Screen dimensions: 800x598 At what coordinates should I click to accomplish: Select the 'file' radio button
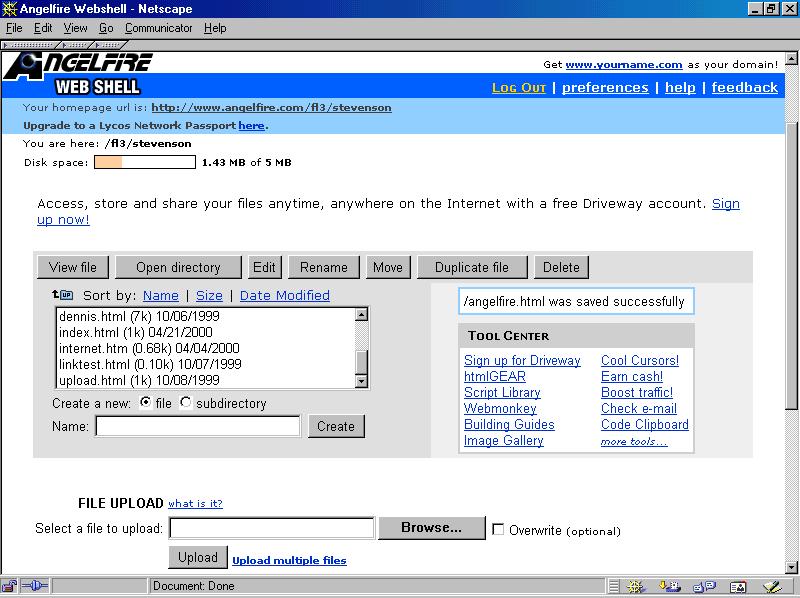146,403
